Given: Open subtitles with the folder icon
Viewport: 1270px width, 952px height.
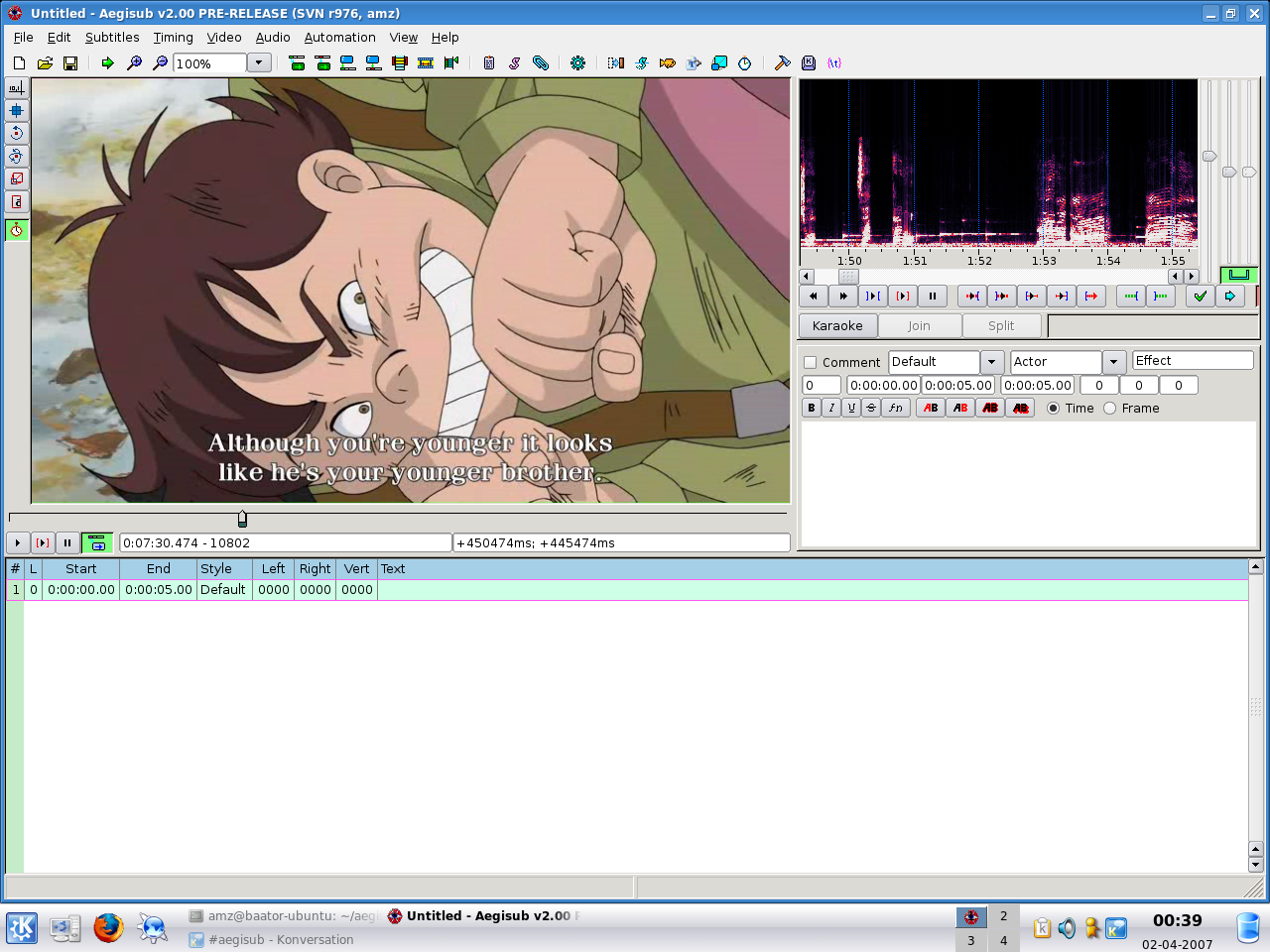Looking at the screenshot, I should [x=45, y=62].
